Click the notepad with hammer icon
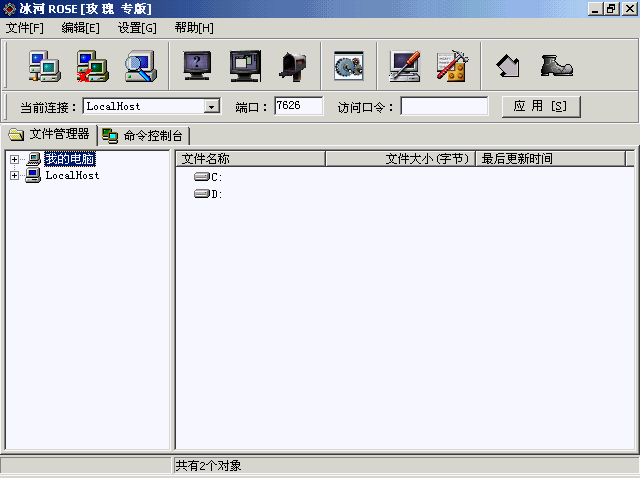The width and height of the screenshot is (640, 478). point(452,66)
